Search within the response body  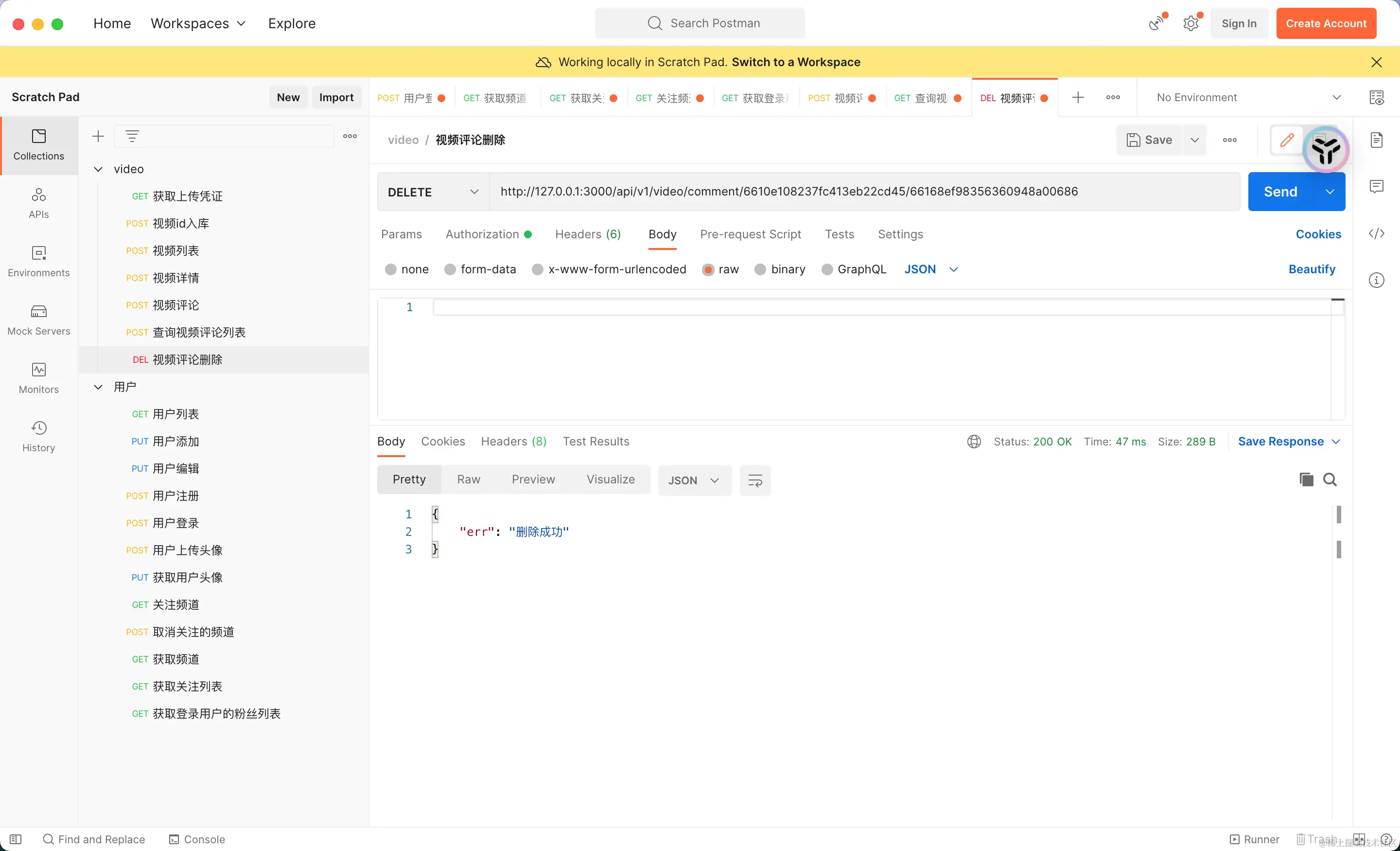click(1330, 479)
